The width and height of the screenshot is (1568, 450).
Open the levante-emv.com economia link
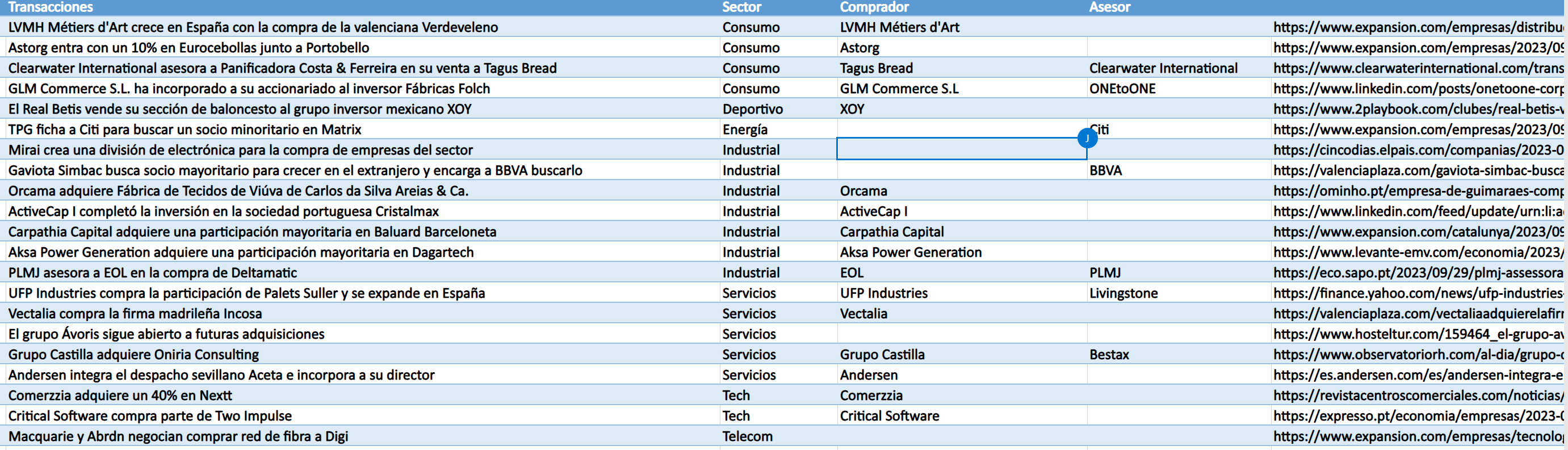click(x=1419, y=252)
